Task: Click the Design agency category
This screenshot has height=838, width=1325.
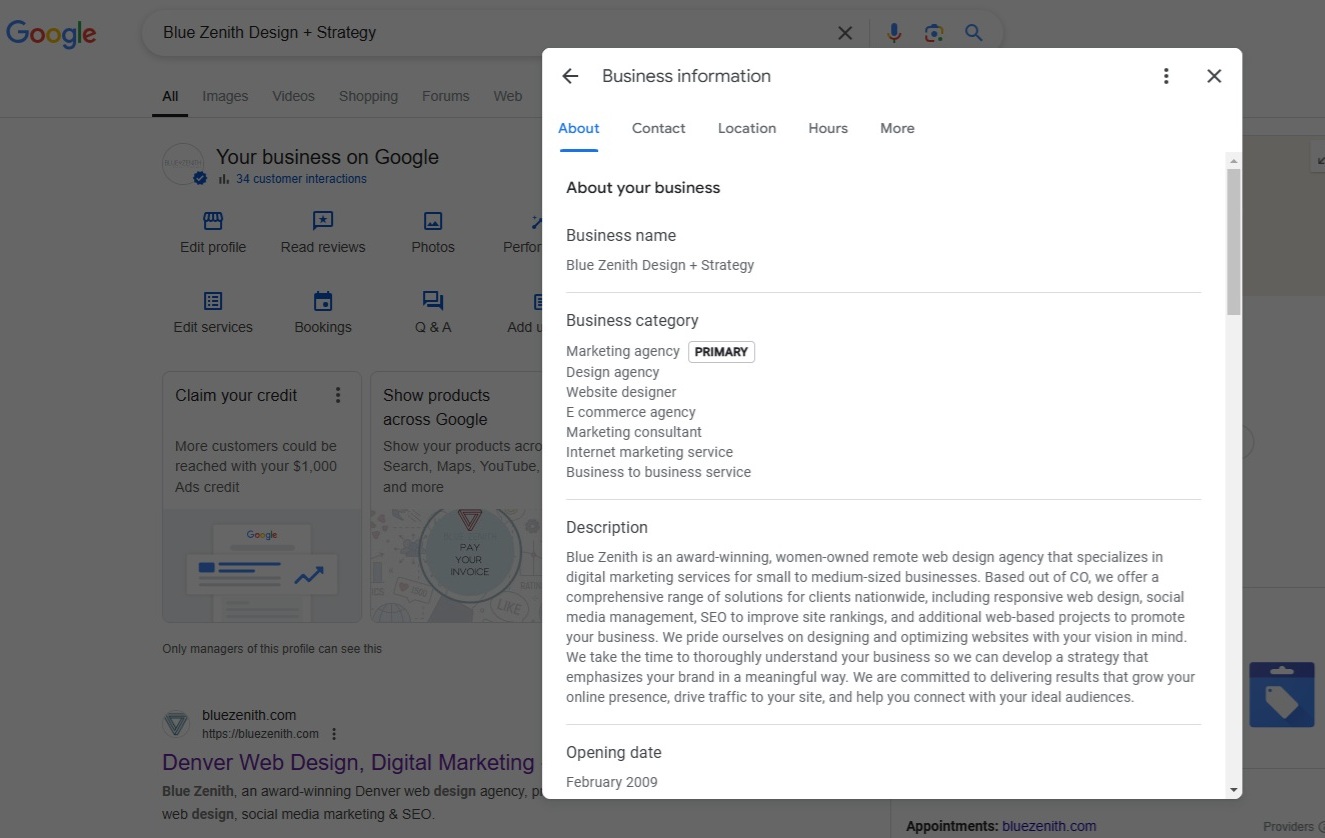Action: click(613, 372)
